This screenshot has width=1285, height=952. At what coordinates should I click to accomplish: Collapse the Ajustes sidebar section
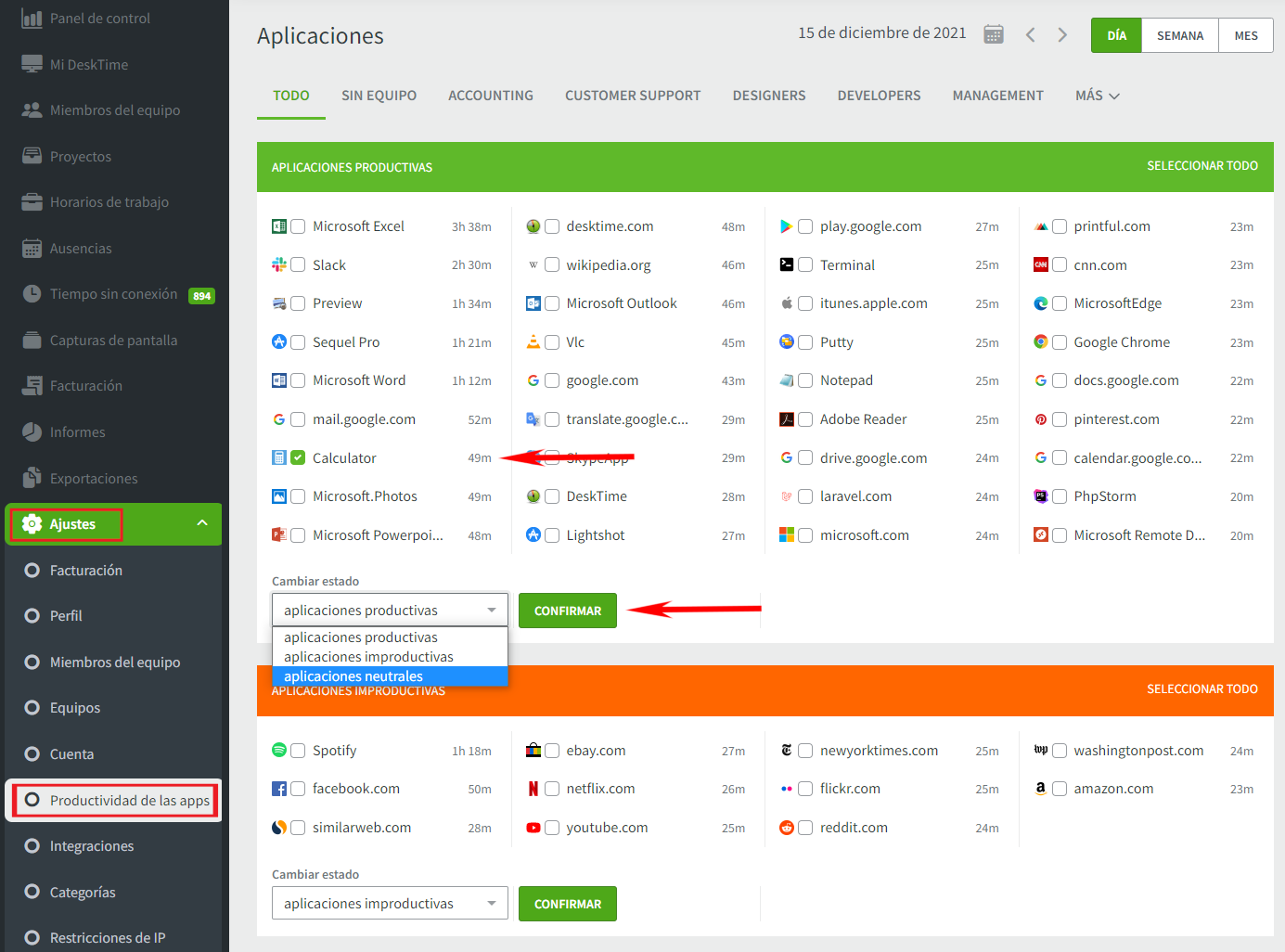(x=202, y=523)
